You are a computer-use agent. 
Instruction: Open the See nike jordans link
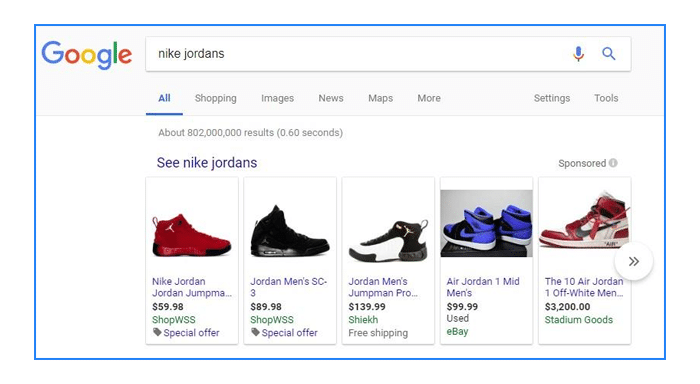(x=207, y=163)
